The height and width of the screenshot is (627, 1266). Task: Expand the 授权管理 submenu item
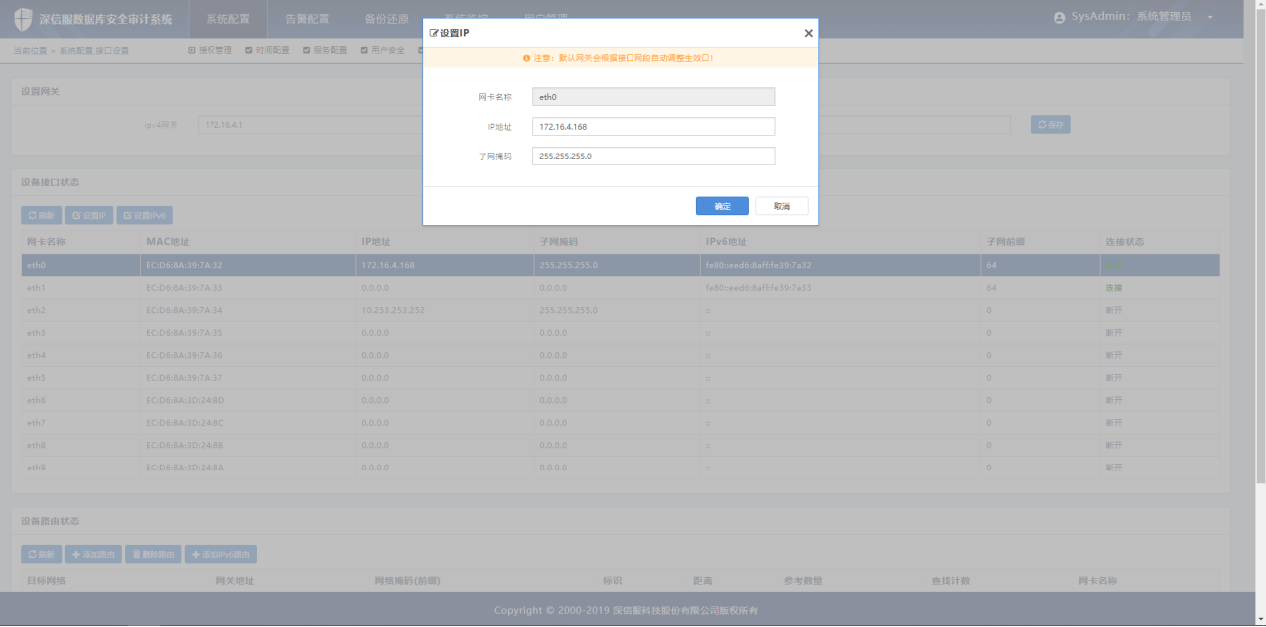(191, 50)
